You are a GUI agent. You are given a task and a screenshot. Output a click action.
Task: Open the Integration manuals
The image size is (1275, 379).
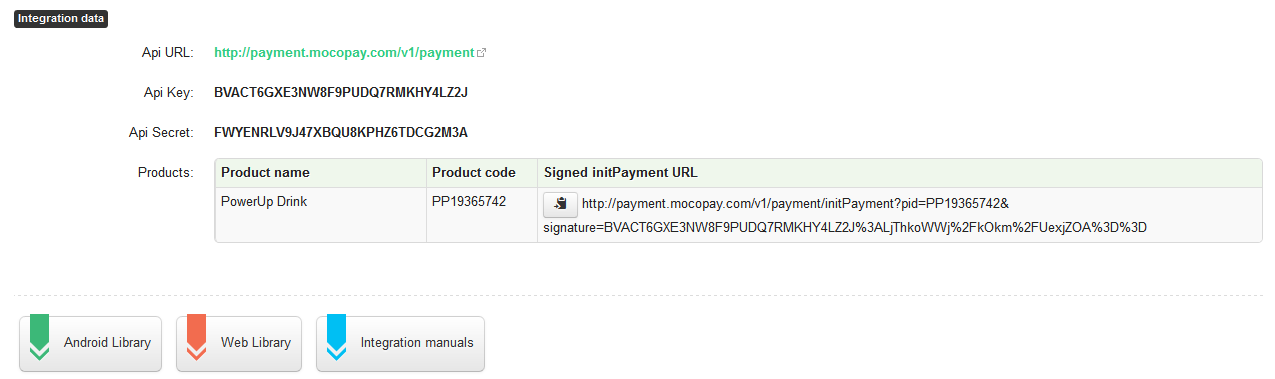tap(400, 343)
